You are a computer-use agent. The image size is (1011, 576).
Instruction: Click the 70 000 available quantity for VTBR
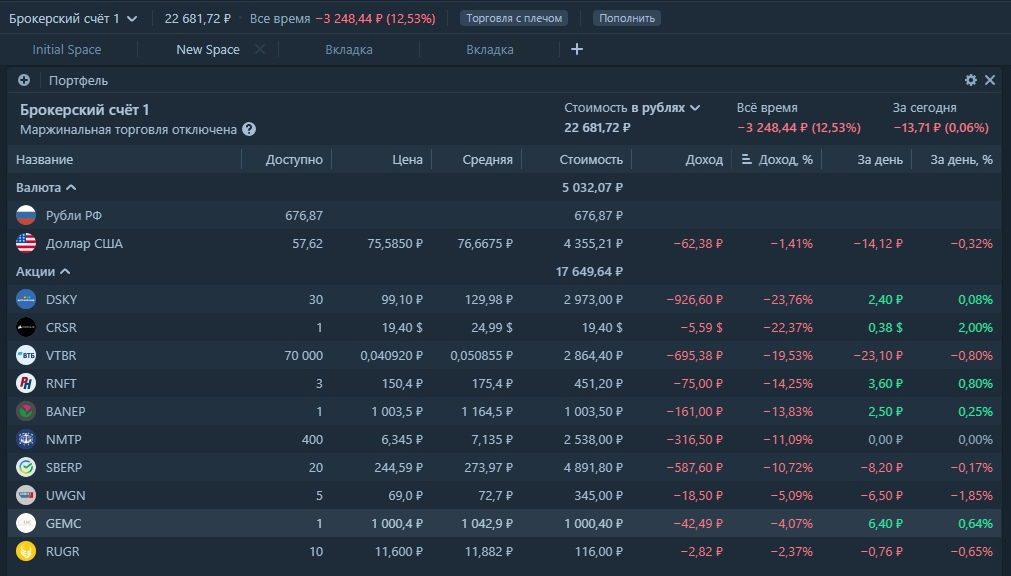tap(304, 355)
